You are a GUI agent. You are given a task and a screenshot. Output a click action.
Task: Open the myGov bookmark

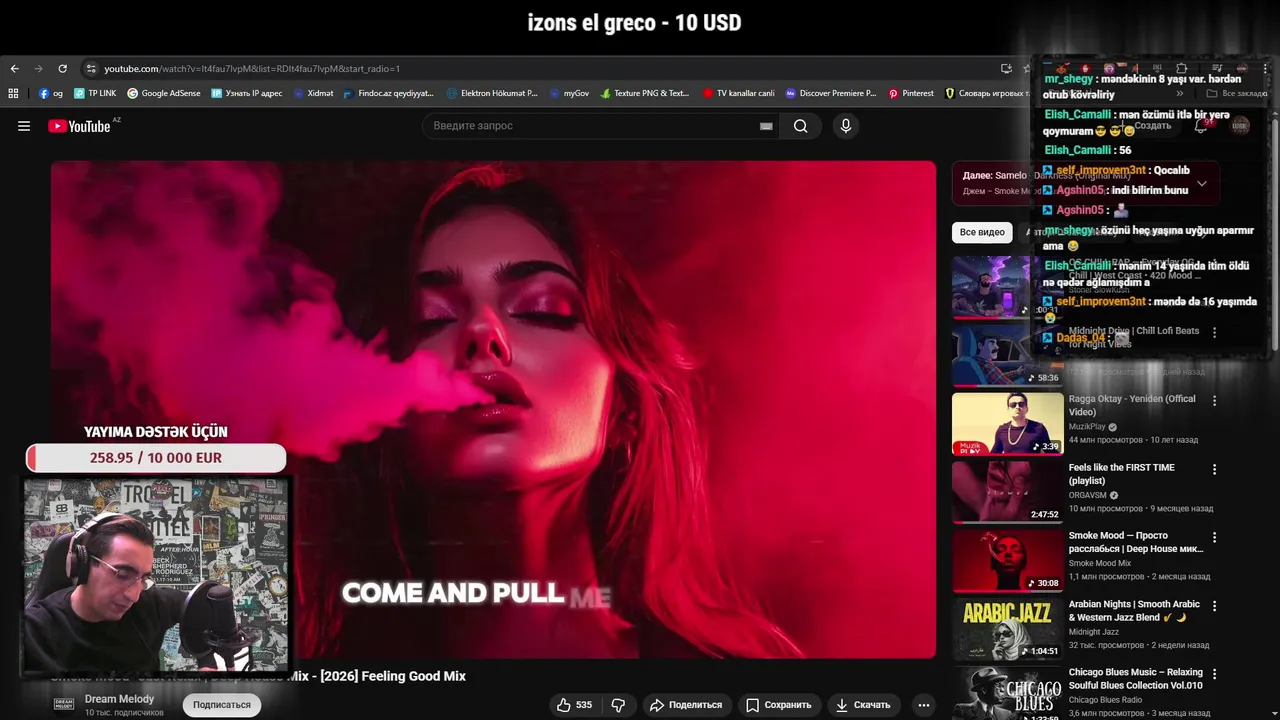[569, 93]
